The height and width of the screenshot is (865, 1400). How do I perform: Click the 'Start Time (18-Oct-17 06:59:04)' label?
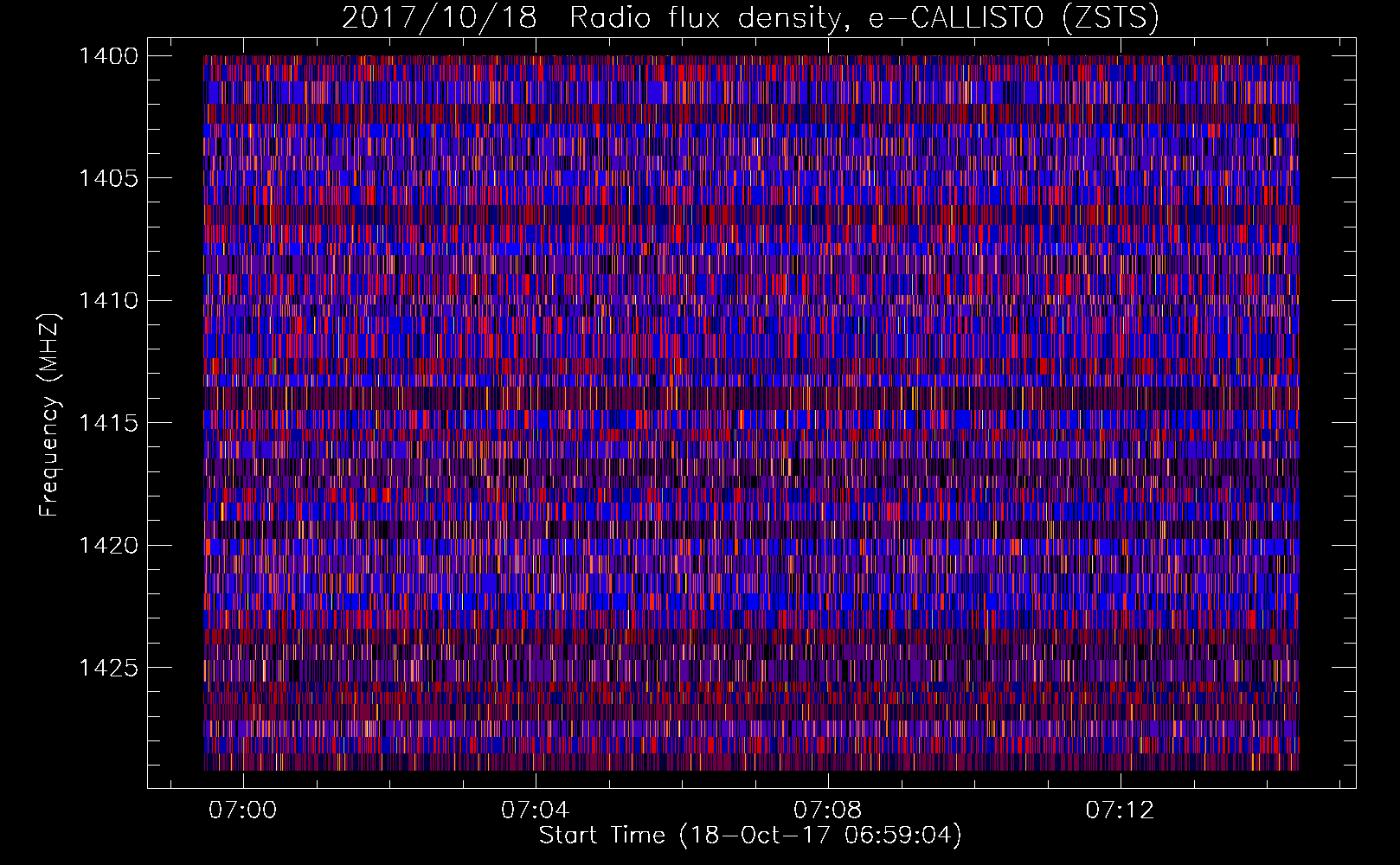point(750,836)
